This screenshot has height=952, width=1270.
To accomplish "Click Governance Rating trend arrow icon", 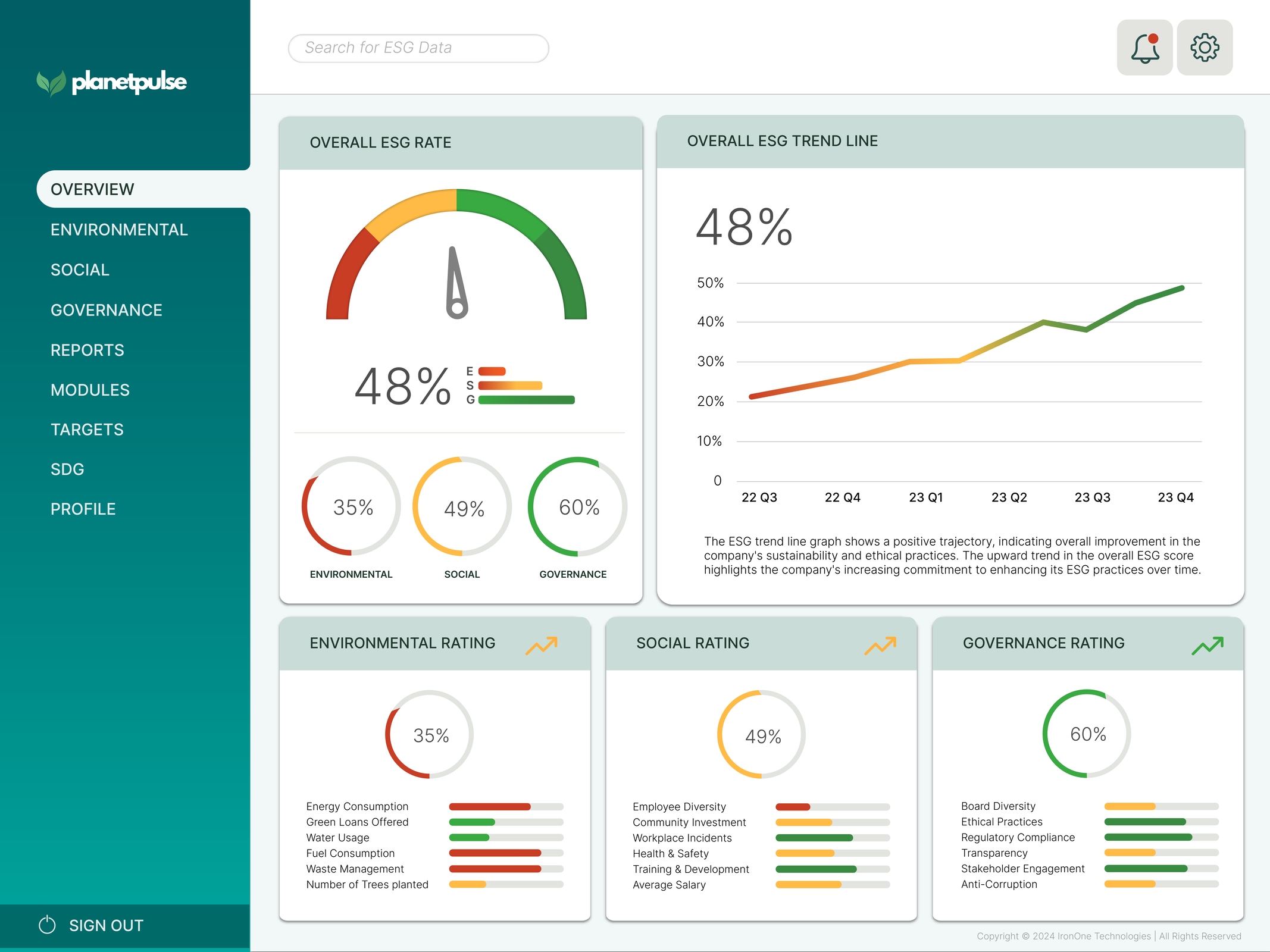I will click(1208, 645).
